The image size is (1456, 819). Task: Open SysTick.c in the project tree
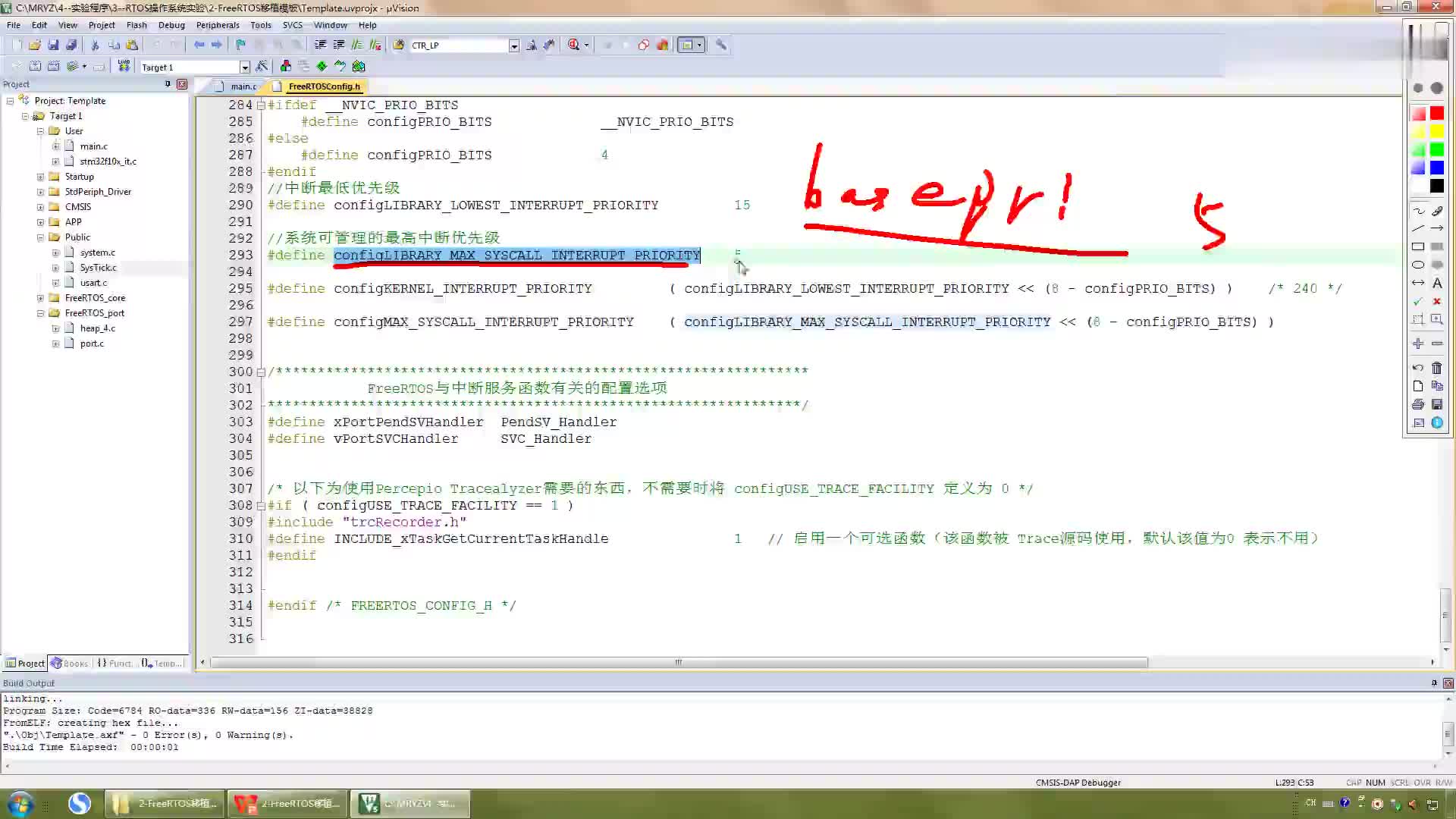click(x=98, y=268)
